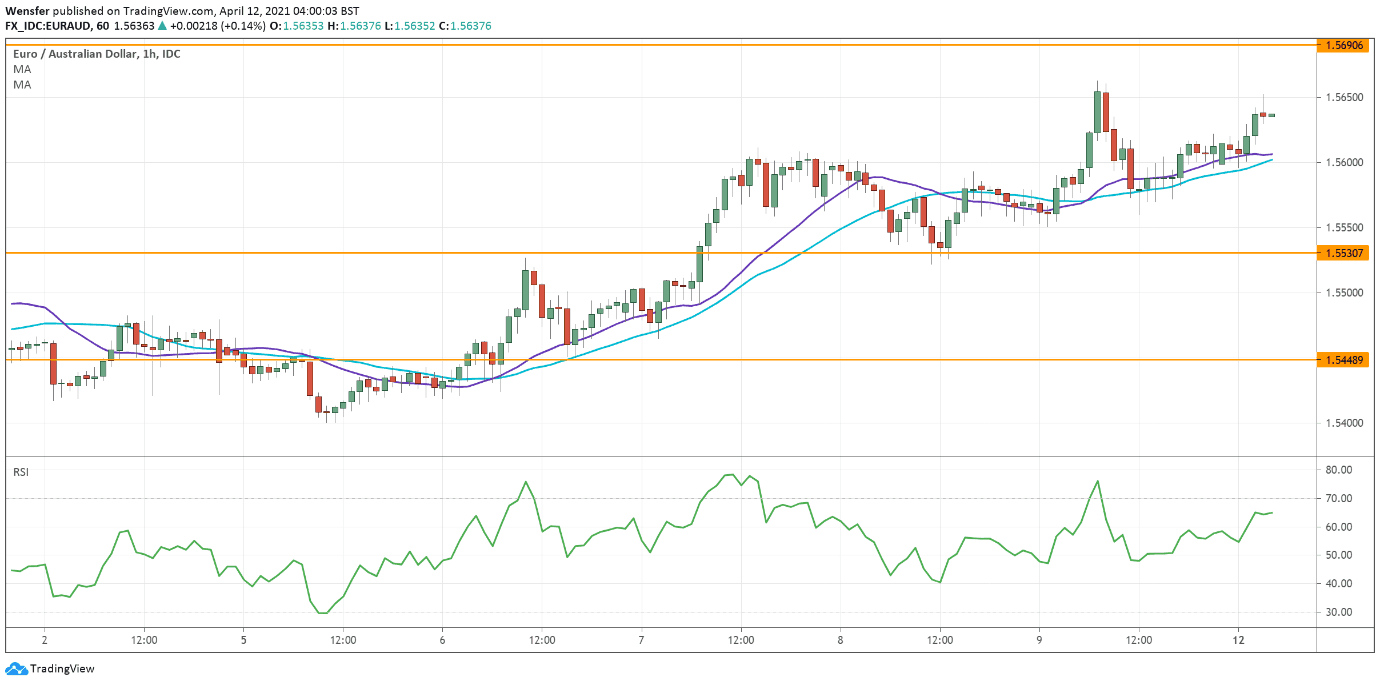The height and width of the screenshot is (685, 1380).
Task: Click the 1.55307 orange price label
Action: coord(1344,254)
